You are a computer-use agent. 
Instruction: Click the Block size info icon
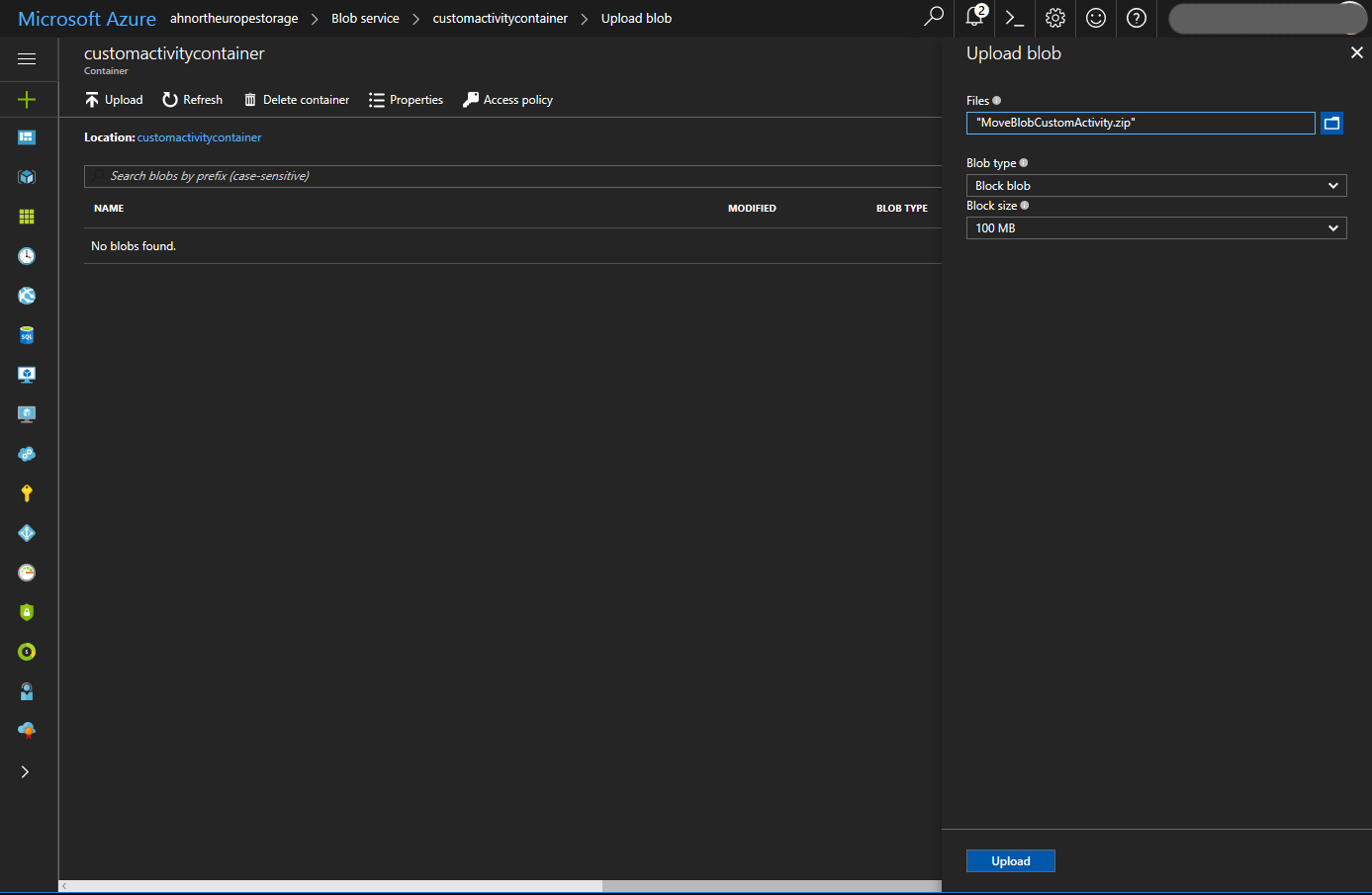pyautogui.click(x=1024, y=205)
